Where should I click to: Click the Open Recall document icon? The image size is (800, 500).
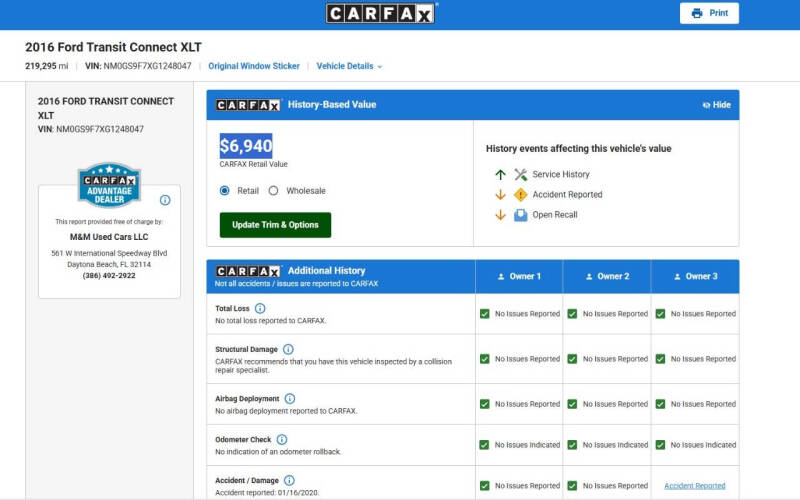tap(520, 215)
